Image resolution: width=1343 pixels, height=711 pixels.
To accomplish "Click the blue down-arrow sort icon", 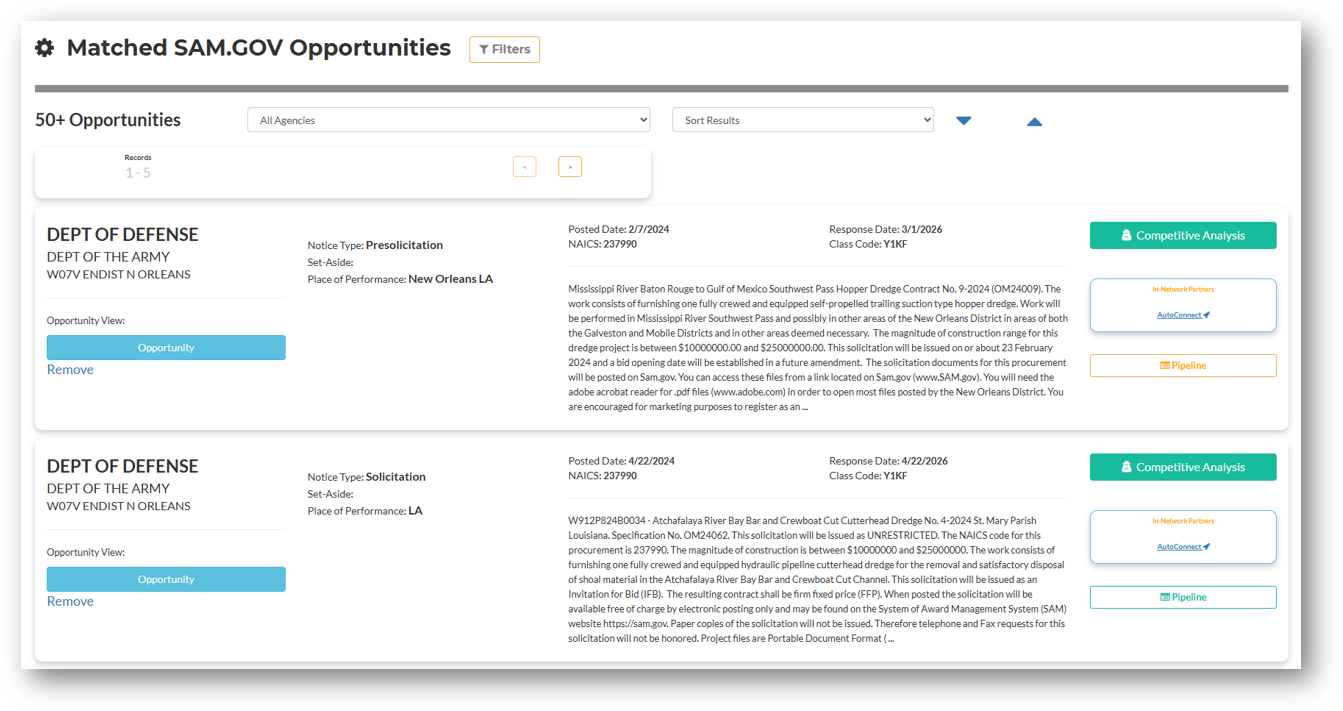I will 963,121.
